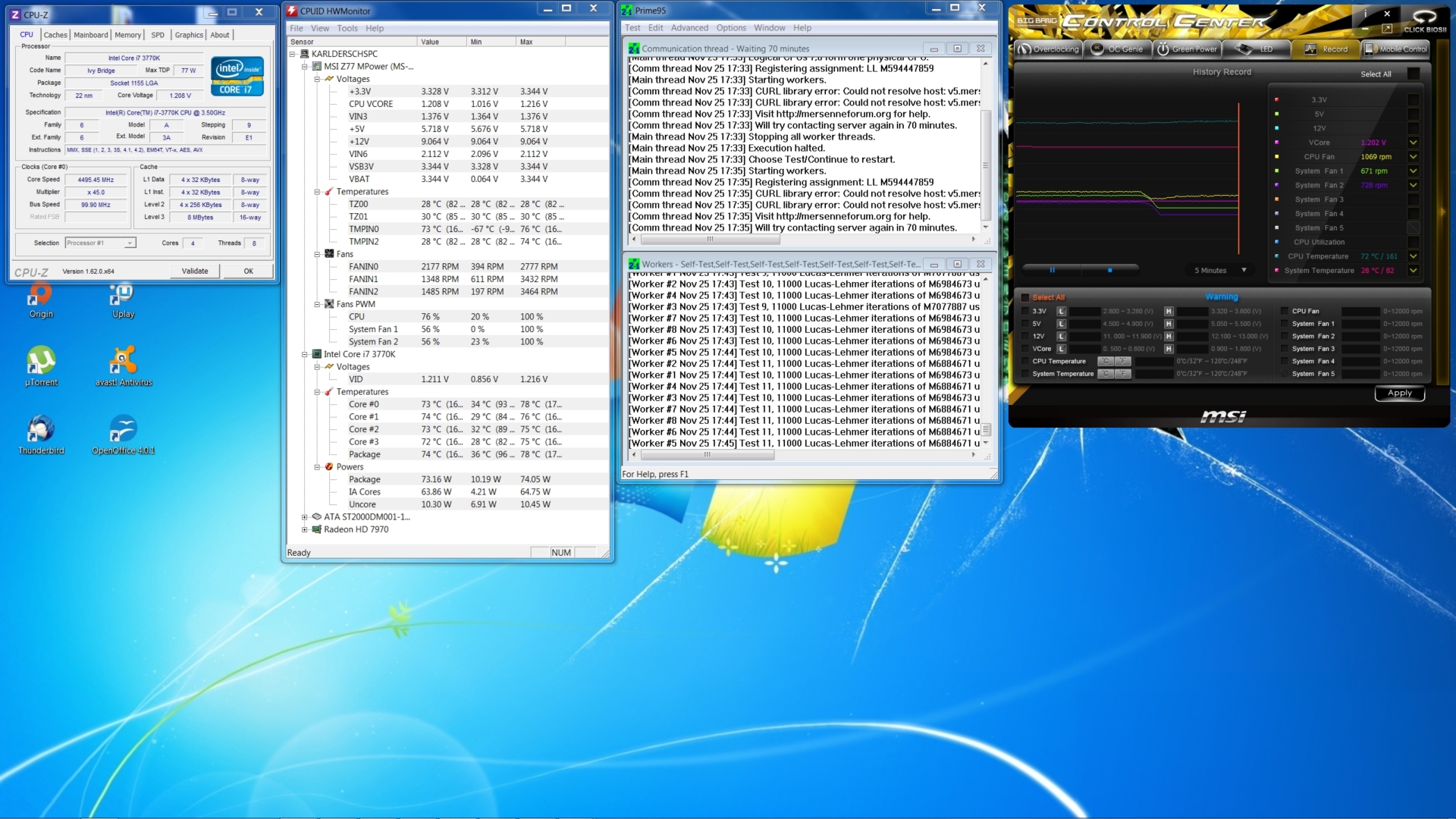This screenshot has width=1456, height=819.
Task: Open the Processor #1 selection dropdown in CPU-Z
Action: (x=100, y=243)
